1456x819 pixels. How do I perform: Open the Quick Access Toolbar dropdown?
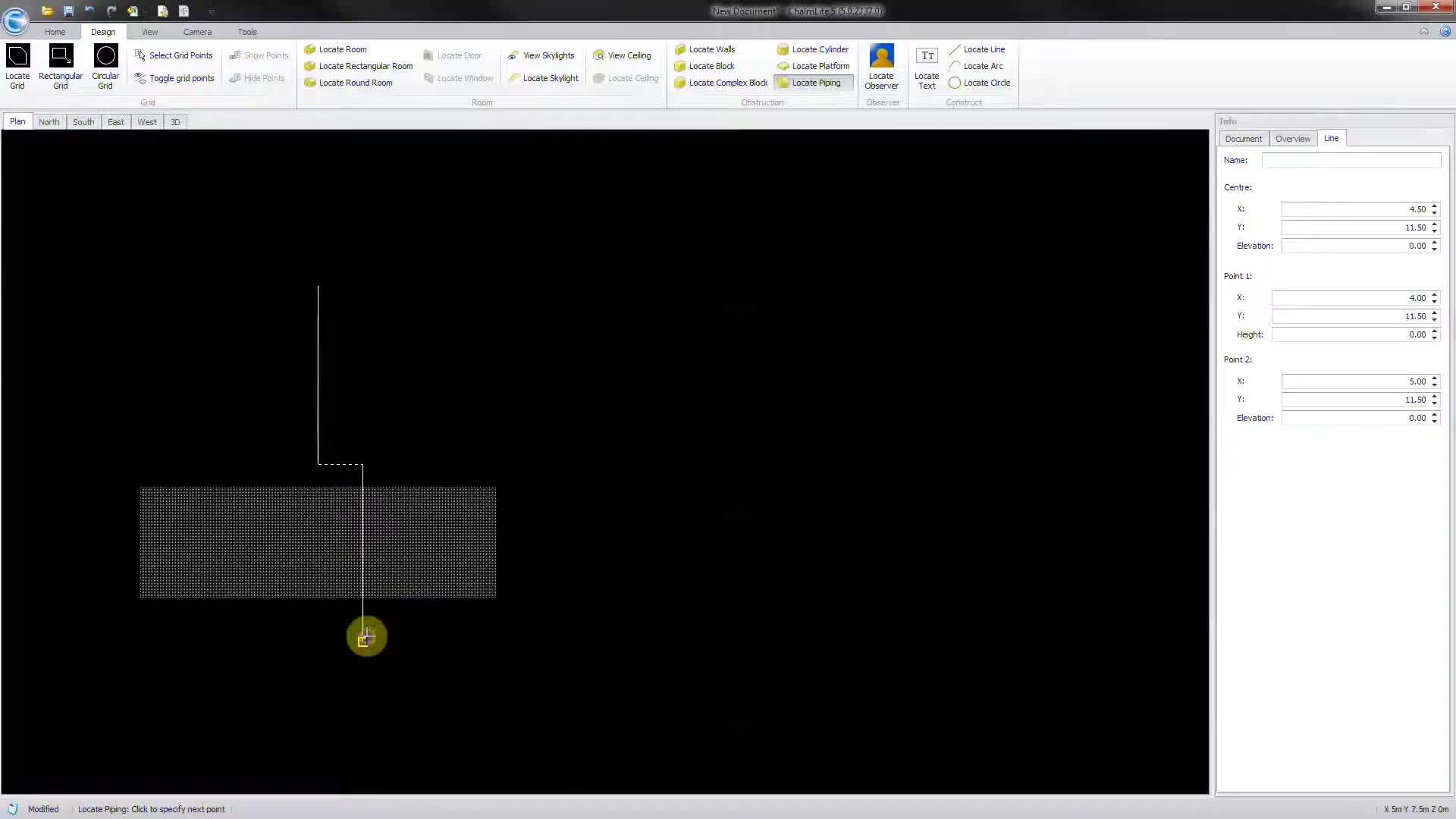click(212, 11)
